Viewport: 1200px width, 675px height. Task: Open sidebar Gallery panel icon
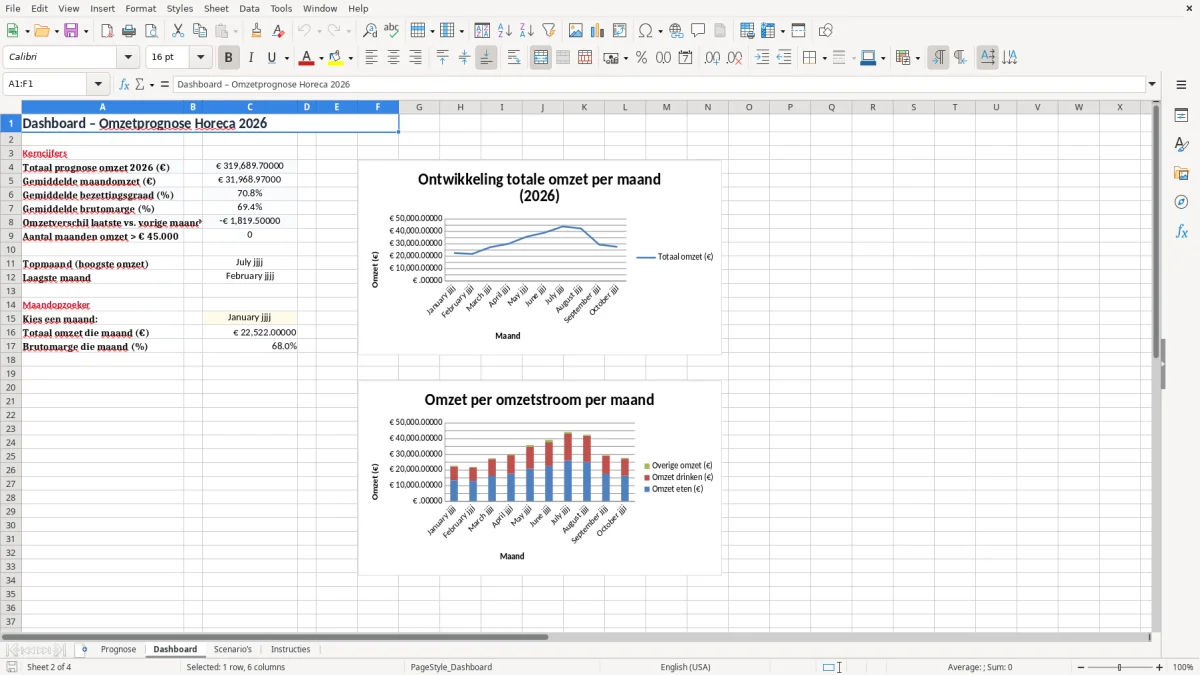(x=1181, y=174)
